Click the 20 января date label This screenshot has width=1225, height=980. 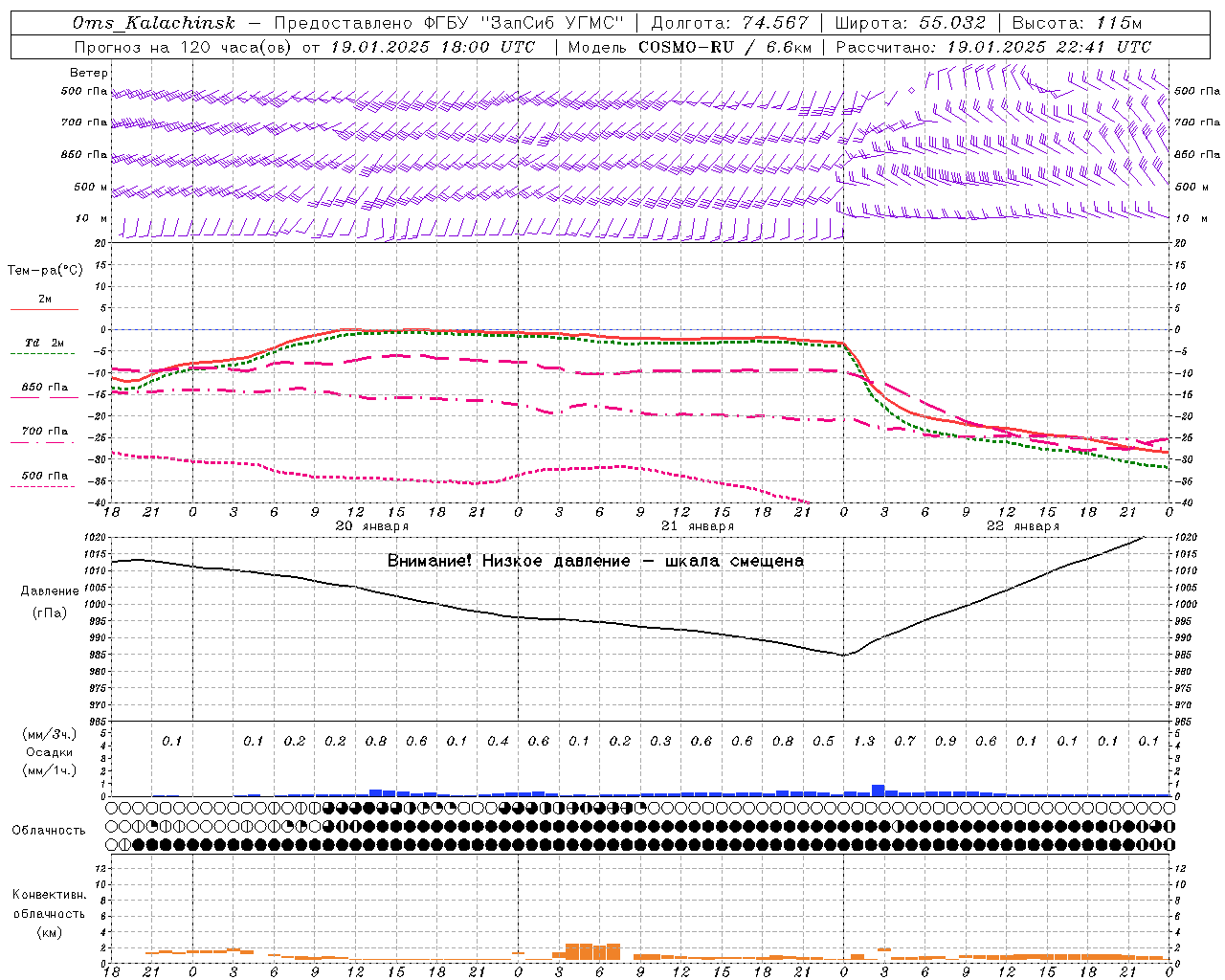pyautogui.click(x=371, y=525)
